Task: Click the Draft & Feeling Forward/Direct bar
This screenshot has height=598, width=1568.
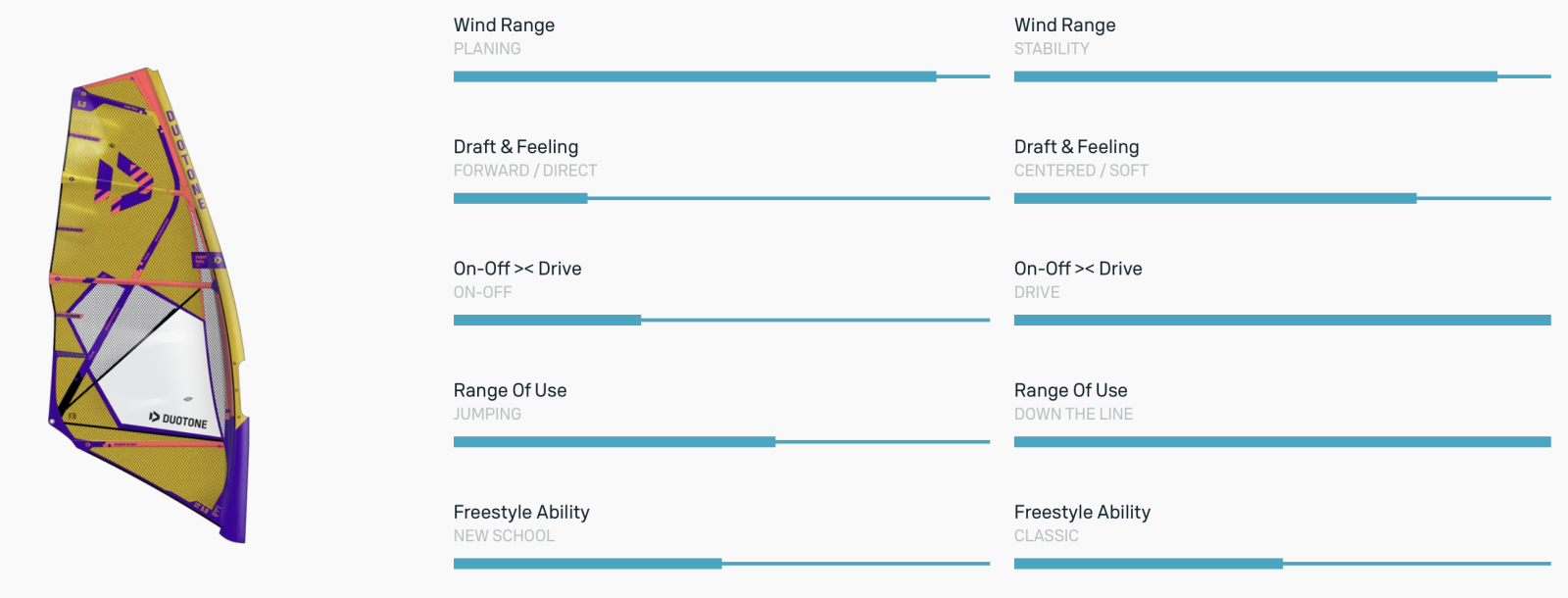Action: (721, 198)
